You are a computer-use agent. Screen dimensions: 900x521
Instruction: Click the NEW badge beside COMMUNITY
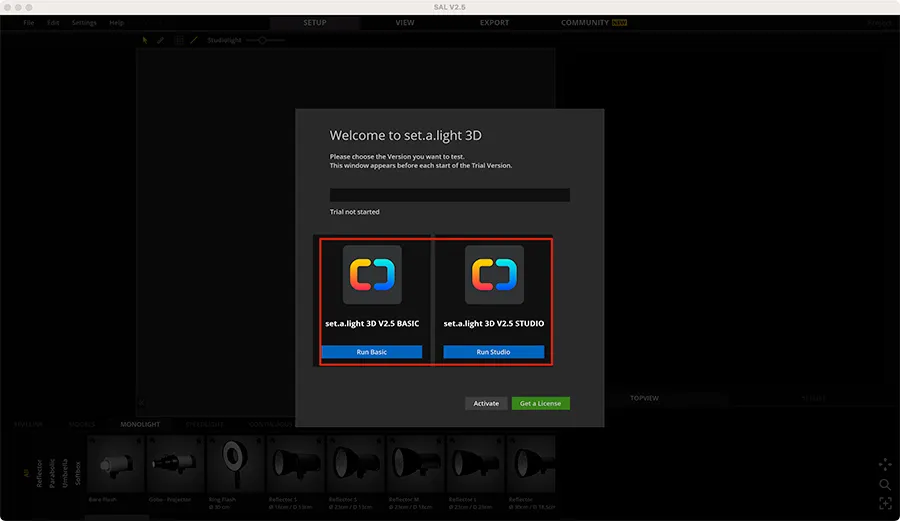pos(619,23)
